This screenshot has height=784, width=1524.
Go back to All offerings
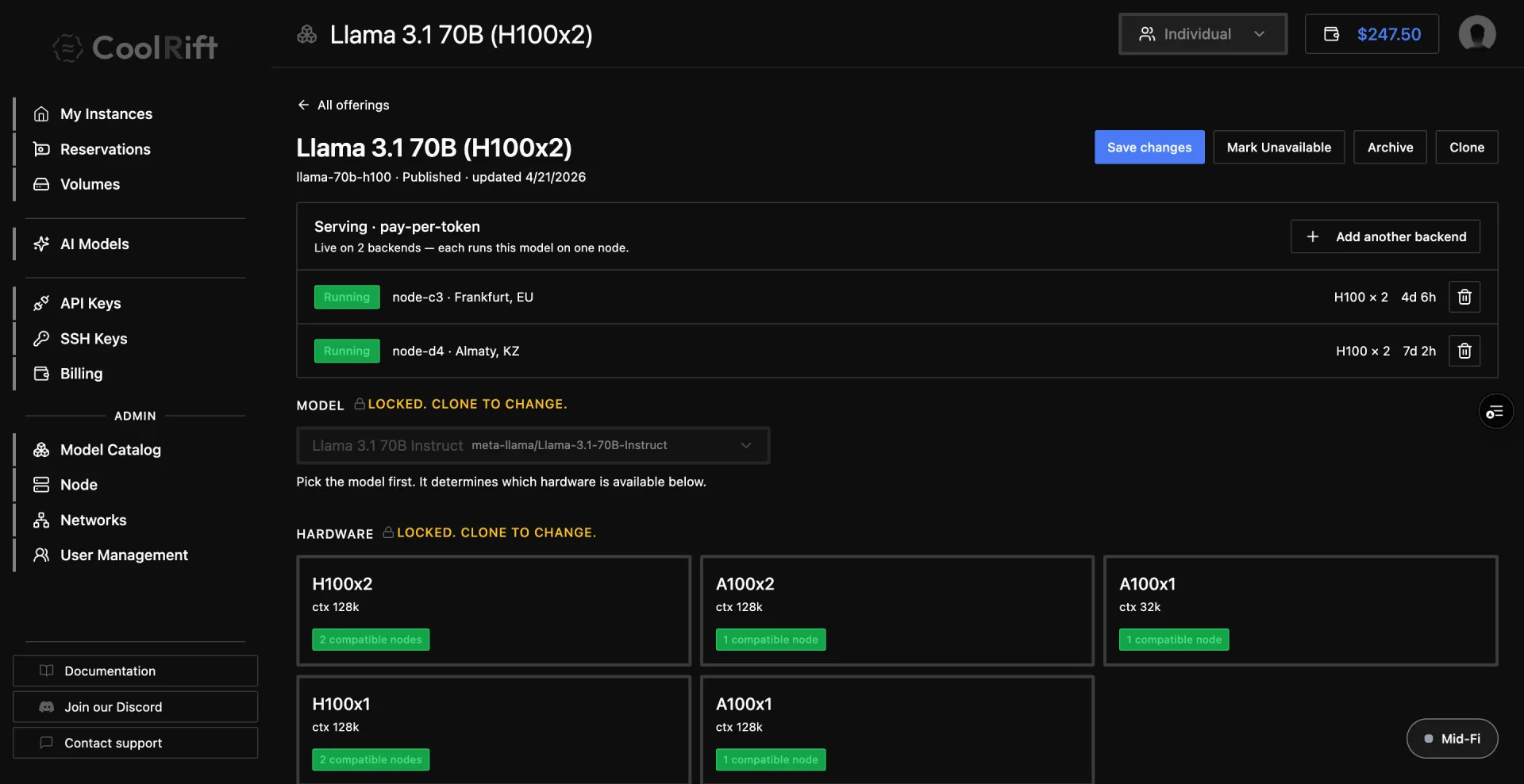(x=343, y=105)
